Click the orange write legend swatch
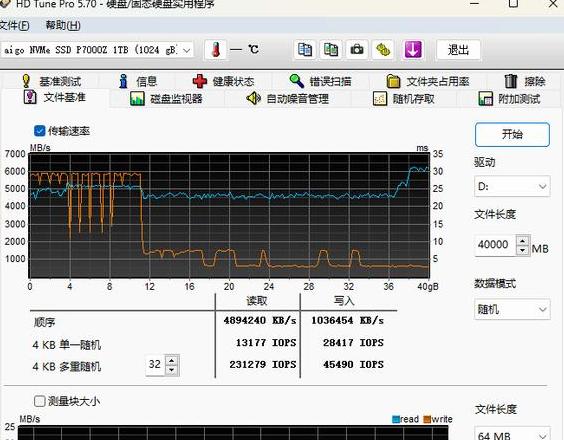The image size is (564, 440). pyautogui.click(x=427, y=419)
